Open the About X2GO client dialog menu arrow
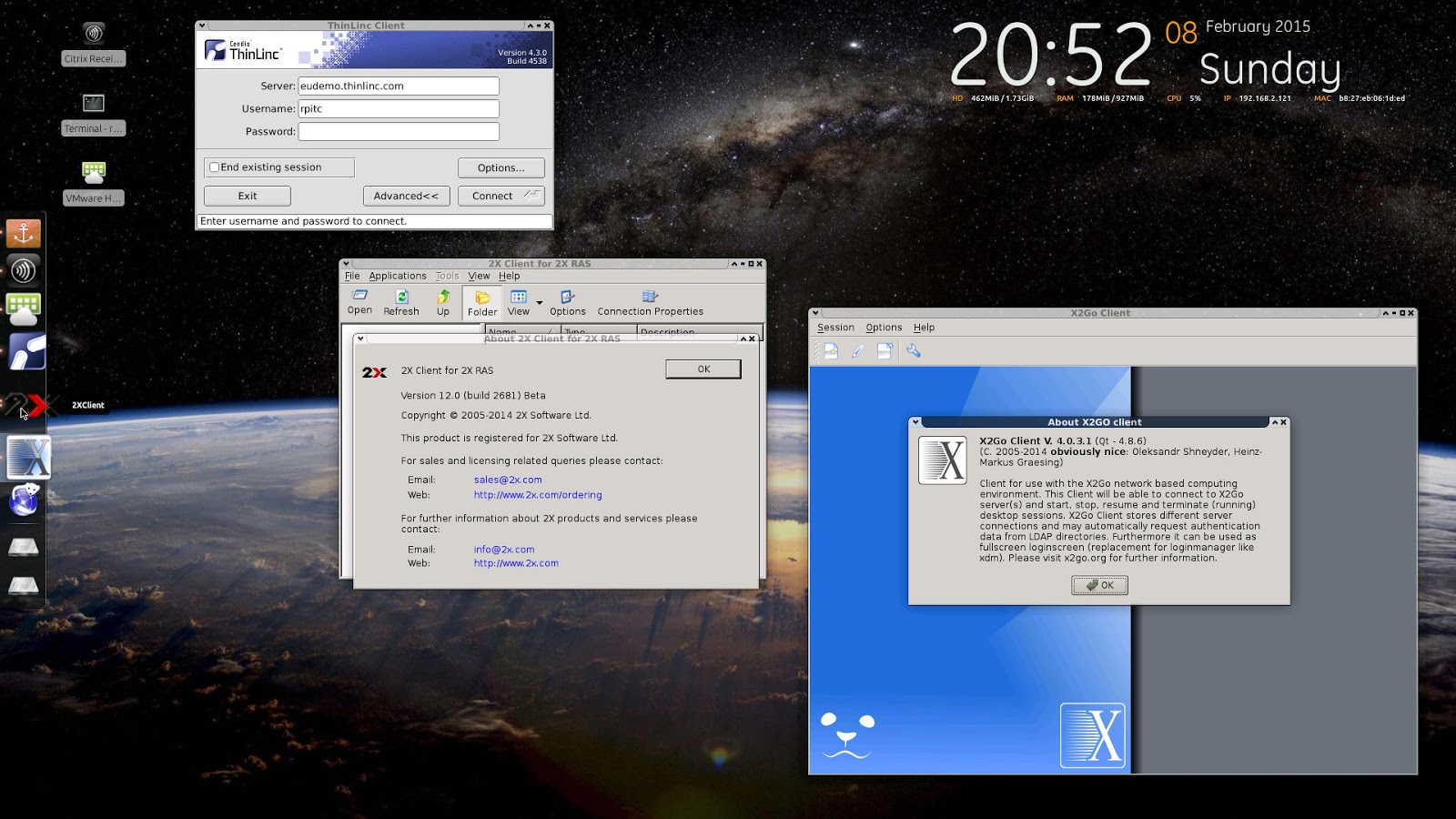Image resolution: width=1456 pixels, height=819 pixels. coord(915,422)
